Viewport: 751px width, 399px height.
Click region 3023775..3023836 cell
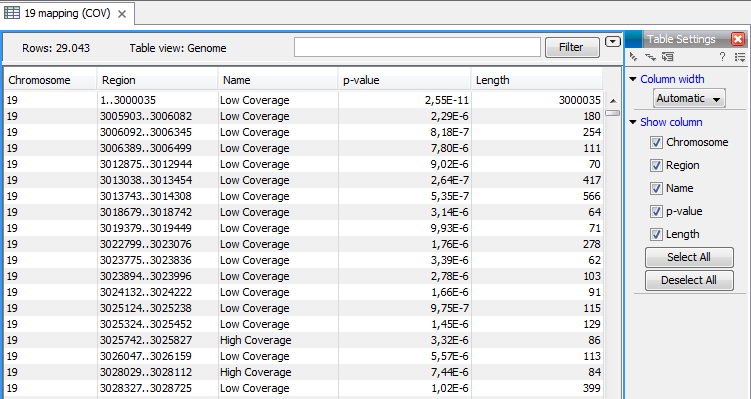(x=158, y=260)
